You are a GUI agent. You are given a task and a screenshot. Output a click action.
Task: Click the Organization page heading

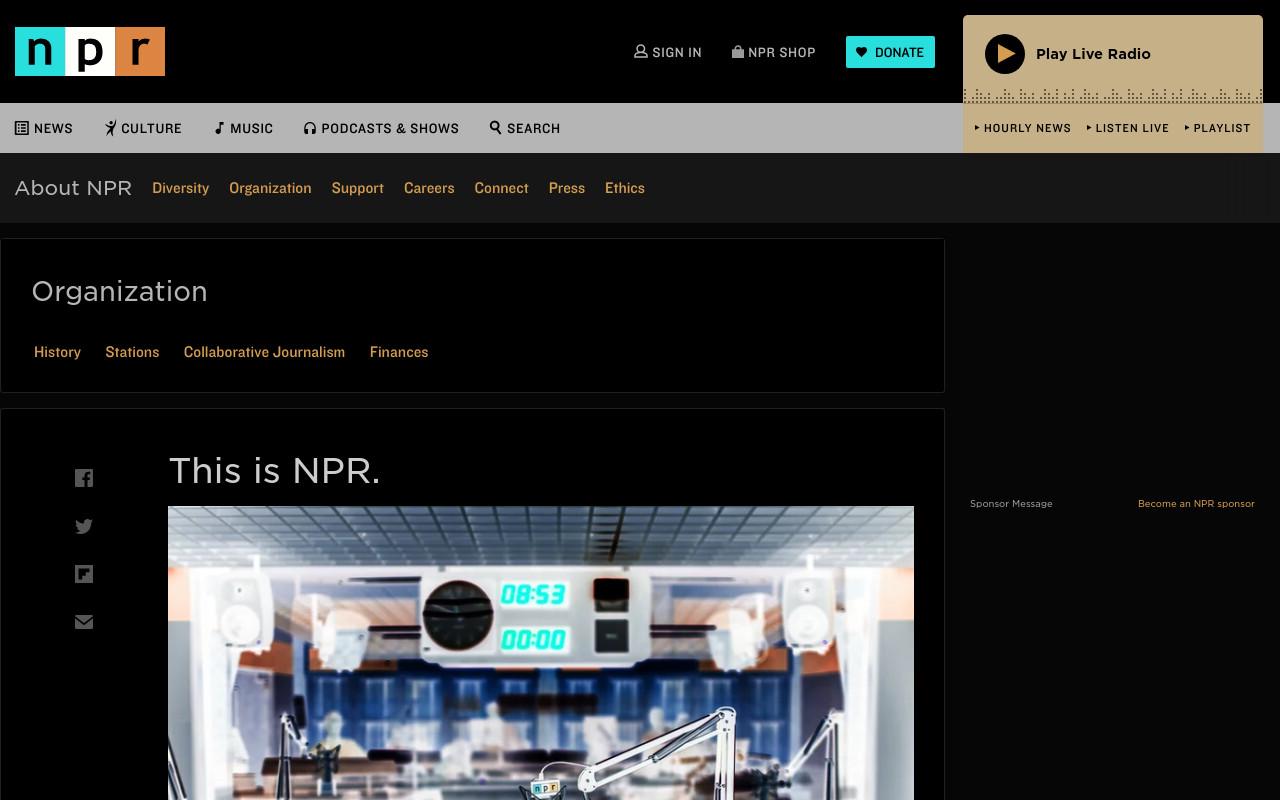coord(120,291)
